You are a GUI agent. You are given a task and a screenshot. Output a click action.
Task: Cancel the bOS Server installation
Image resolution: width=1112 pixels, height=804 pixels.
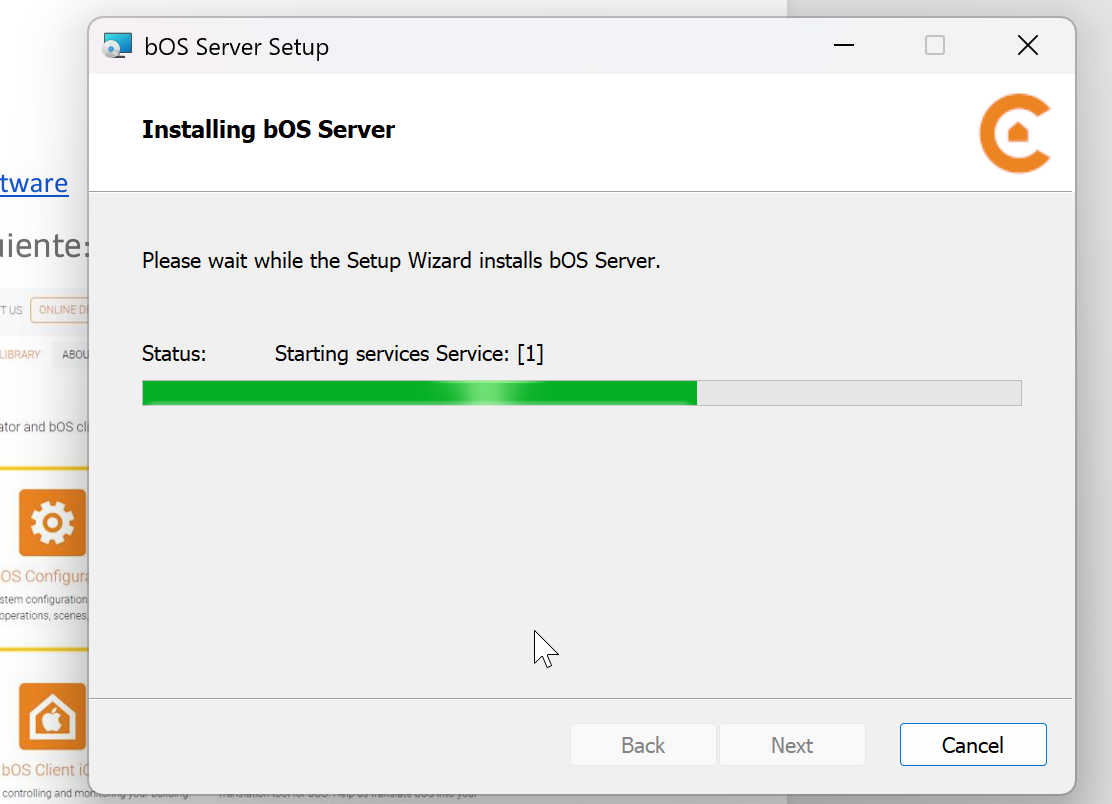972,745
